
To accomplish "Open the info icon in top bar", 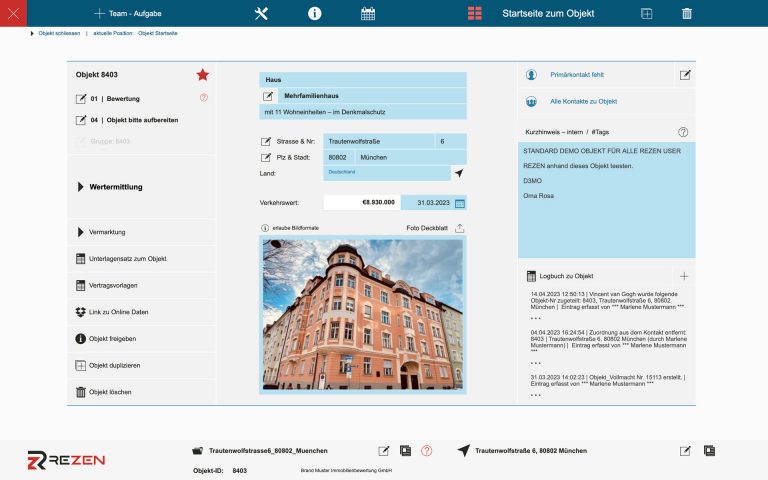I will point(314,13).
